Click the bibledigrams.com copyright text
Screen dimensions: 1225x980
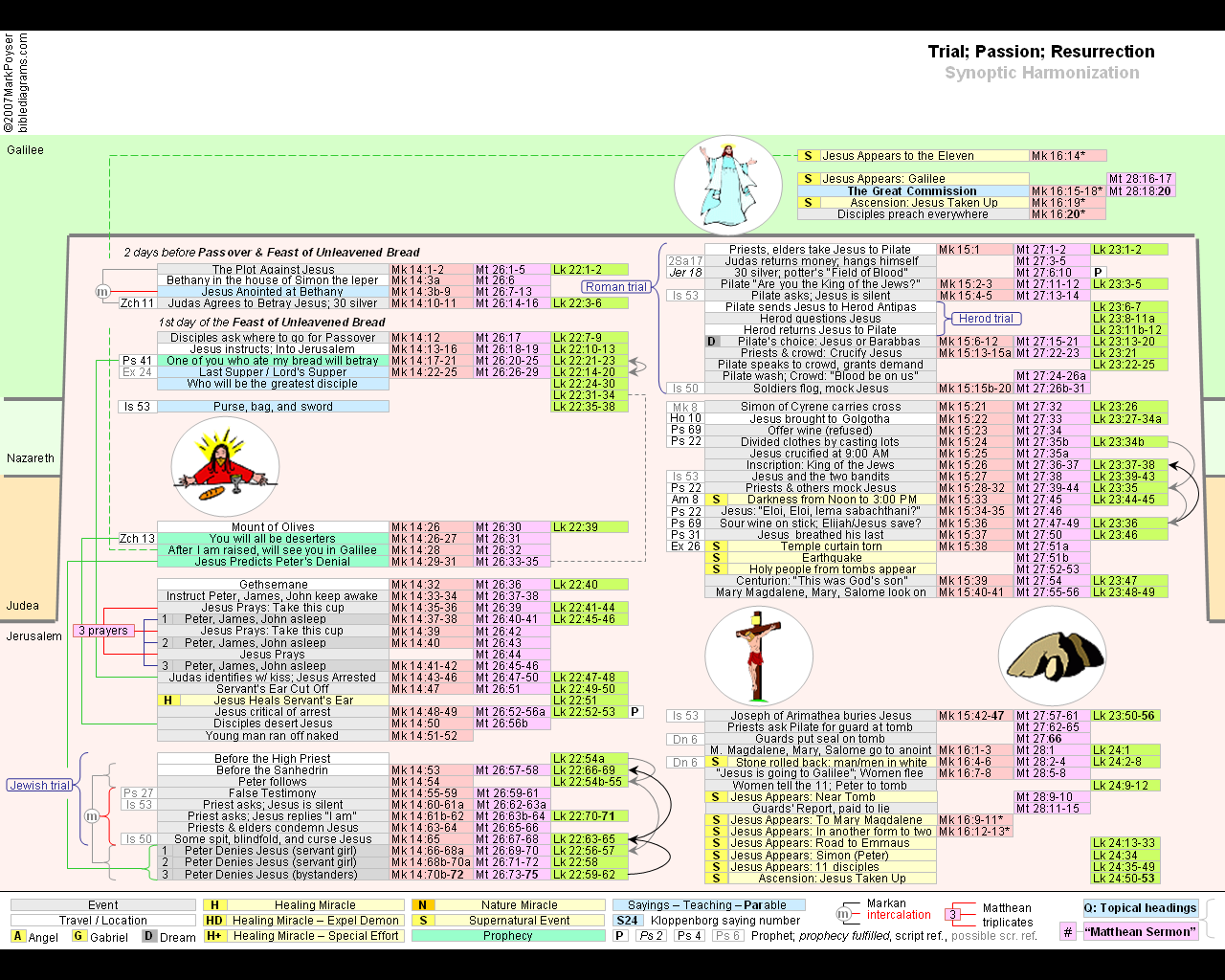click(23, 83)
